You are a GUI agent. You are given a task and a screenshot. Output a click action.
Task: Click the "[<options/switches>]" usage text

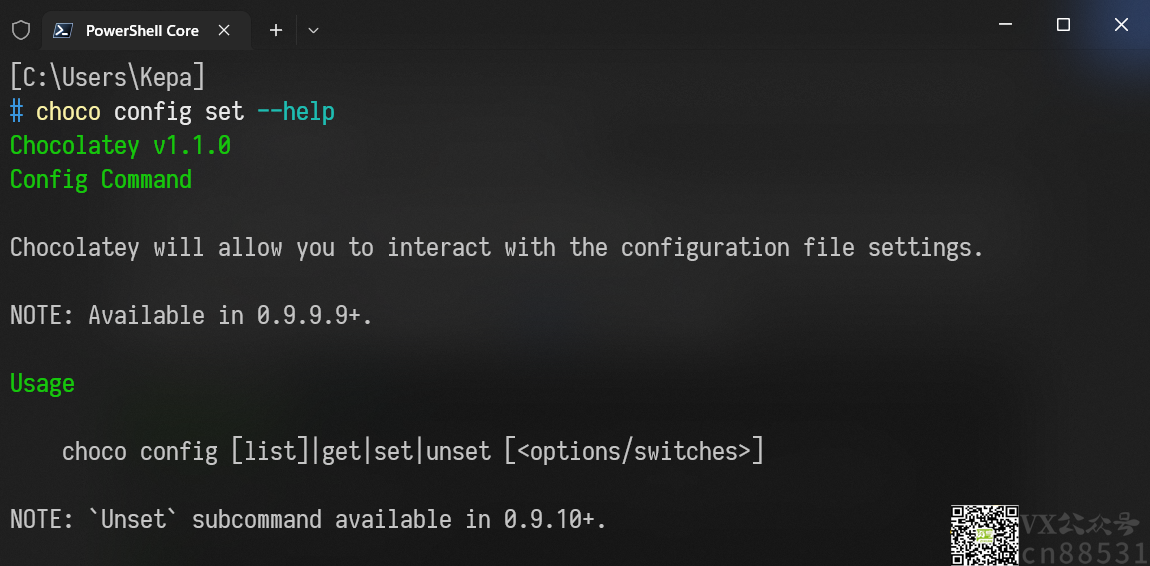pos(634,451)
